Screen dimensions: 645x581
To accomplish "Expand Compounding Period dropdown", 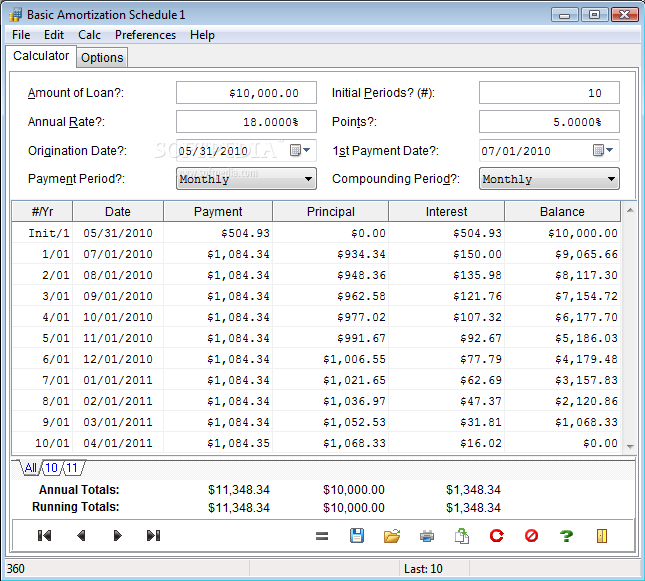I will pos(611,179).
